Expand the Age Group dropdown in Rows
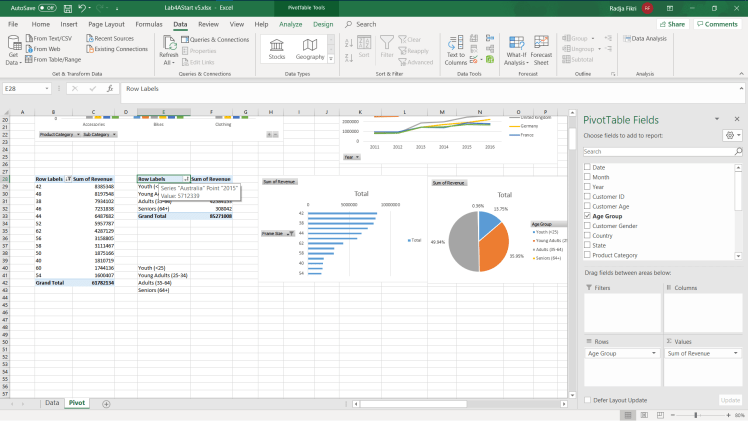Screen dimensions: 748x421 655,353
